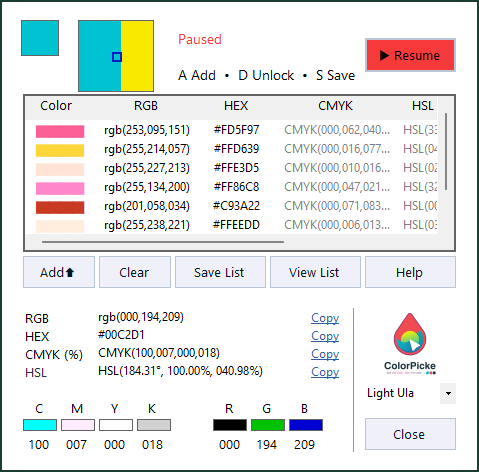The height and width of the screenshot is (472, 479).
Task: Click the cyan C channel swatch
Action: pos(40,425)
